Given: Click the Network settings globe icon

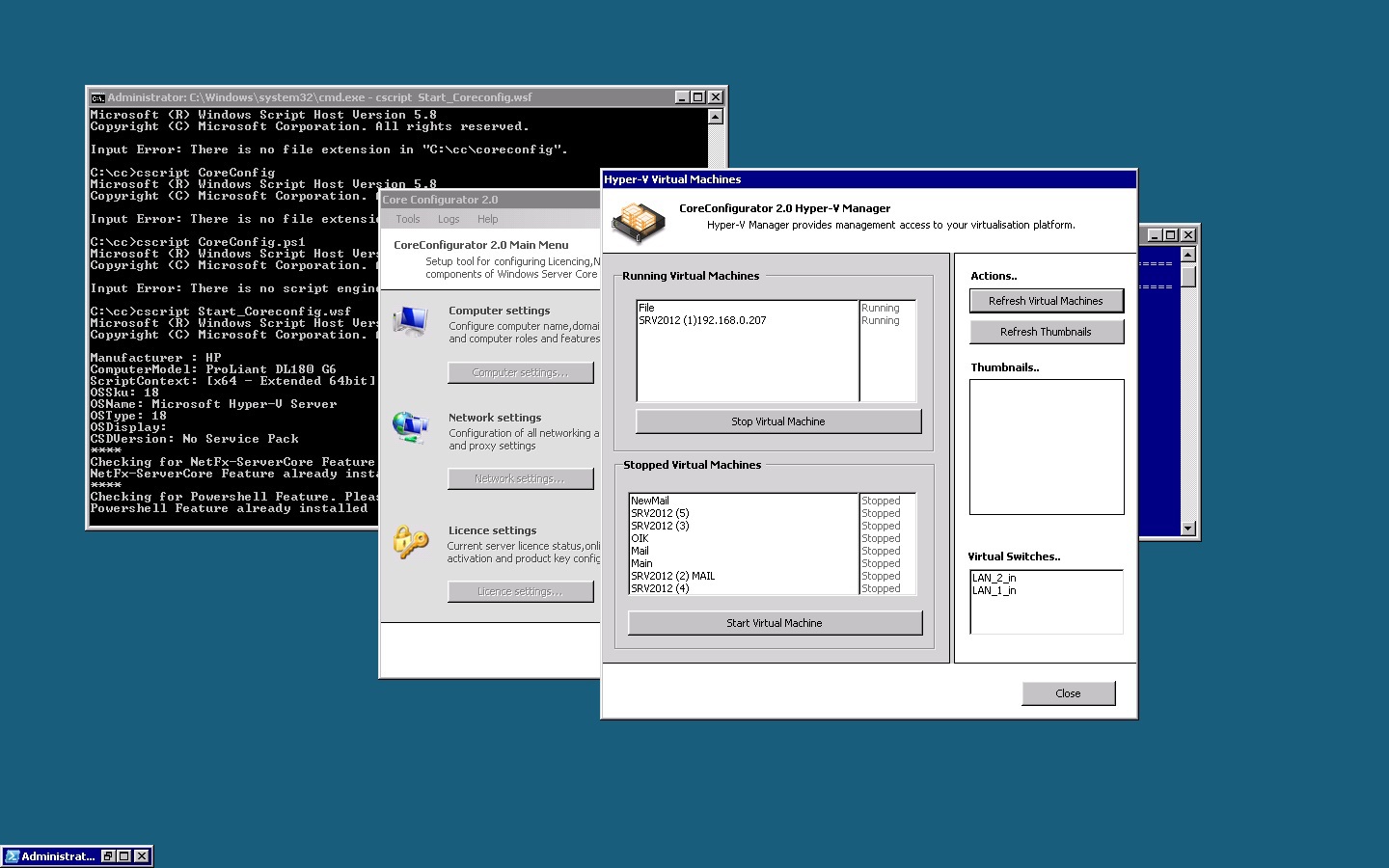Looking at the screenshot, I should 411,427.
